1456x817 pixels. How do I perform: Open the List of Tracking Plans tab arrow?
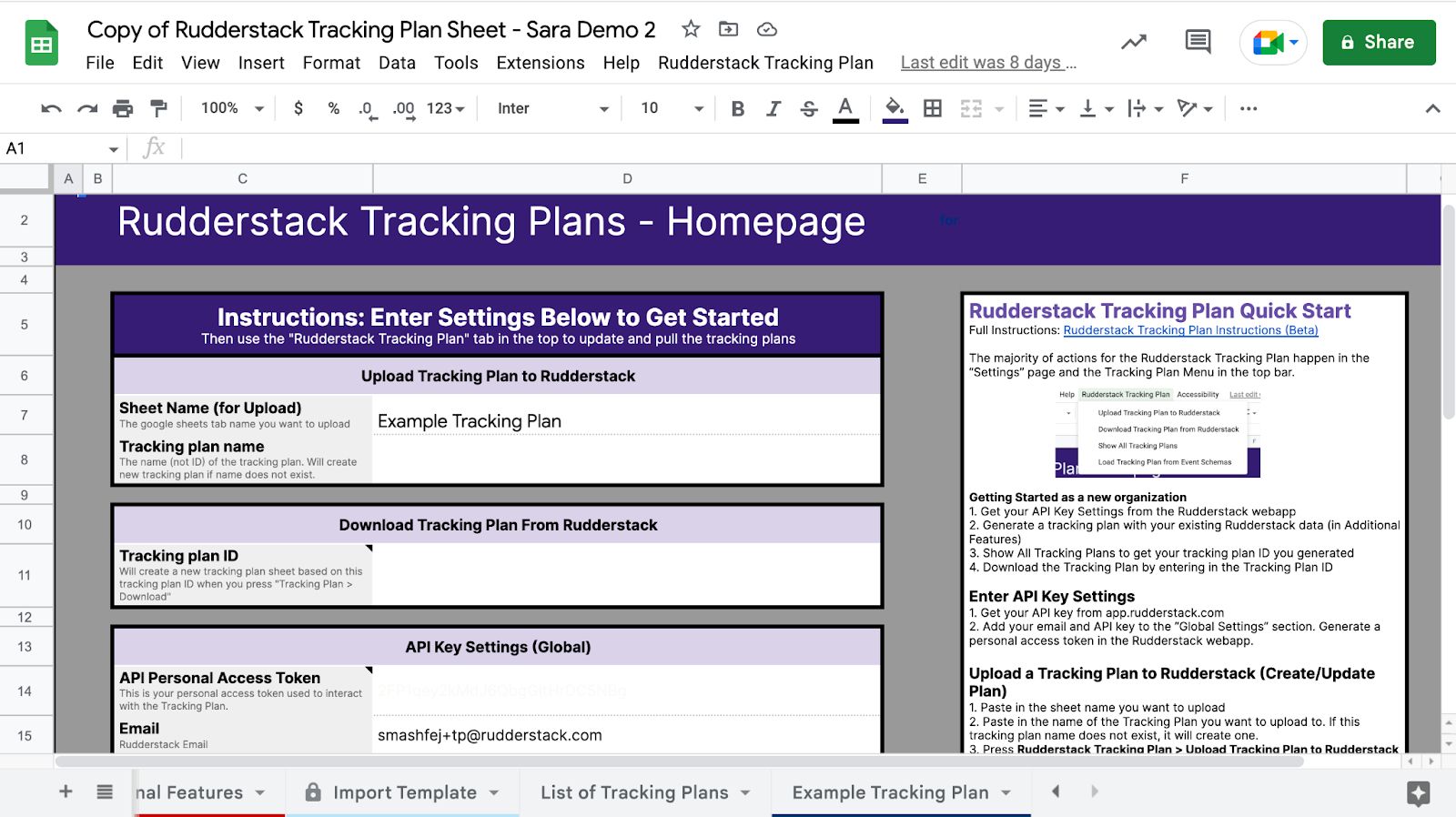pyautogui.click(x=745, y=792)
